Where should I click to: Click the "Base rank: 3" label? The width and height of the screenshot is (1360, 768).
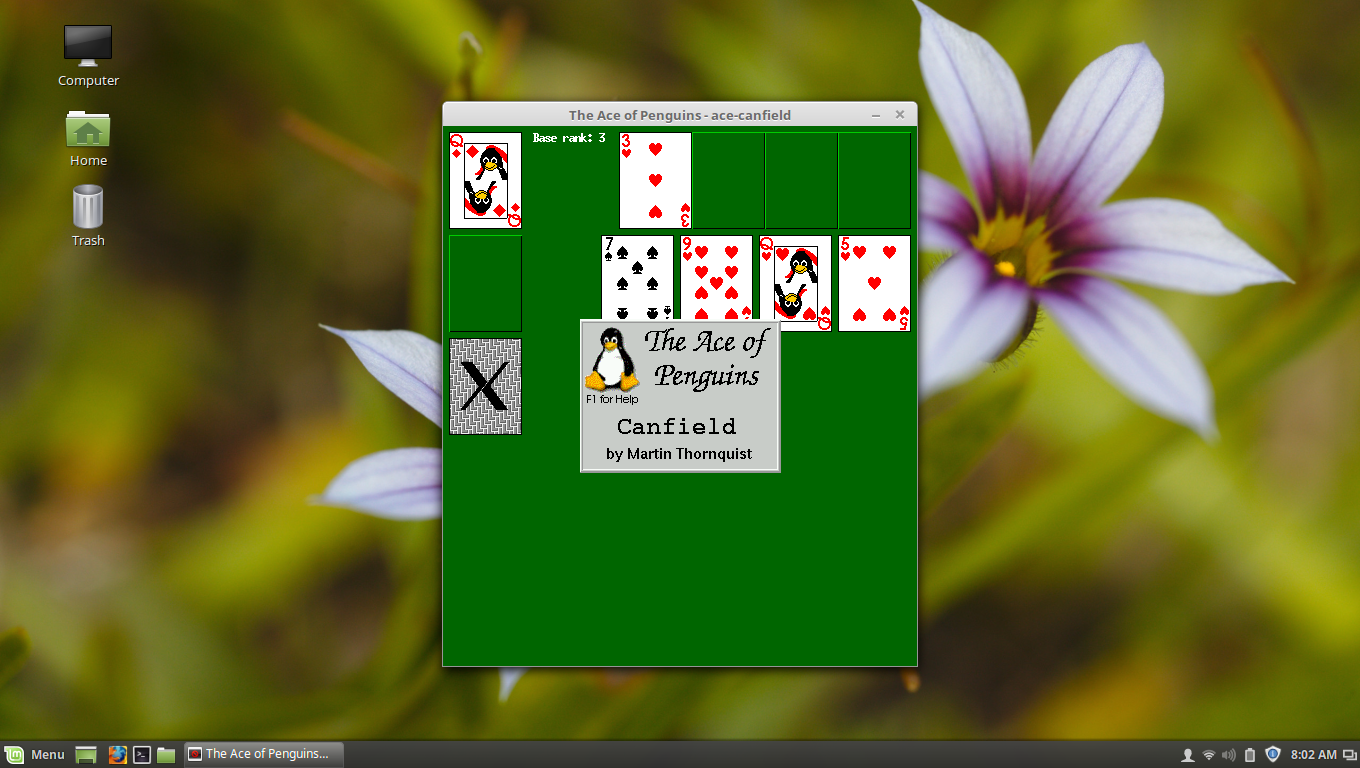(569, 138)
